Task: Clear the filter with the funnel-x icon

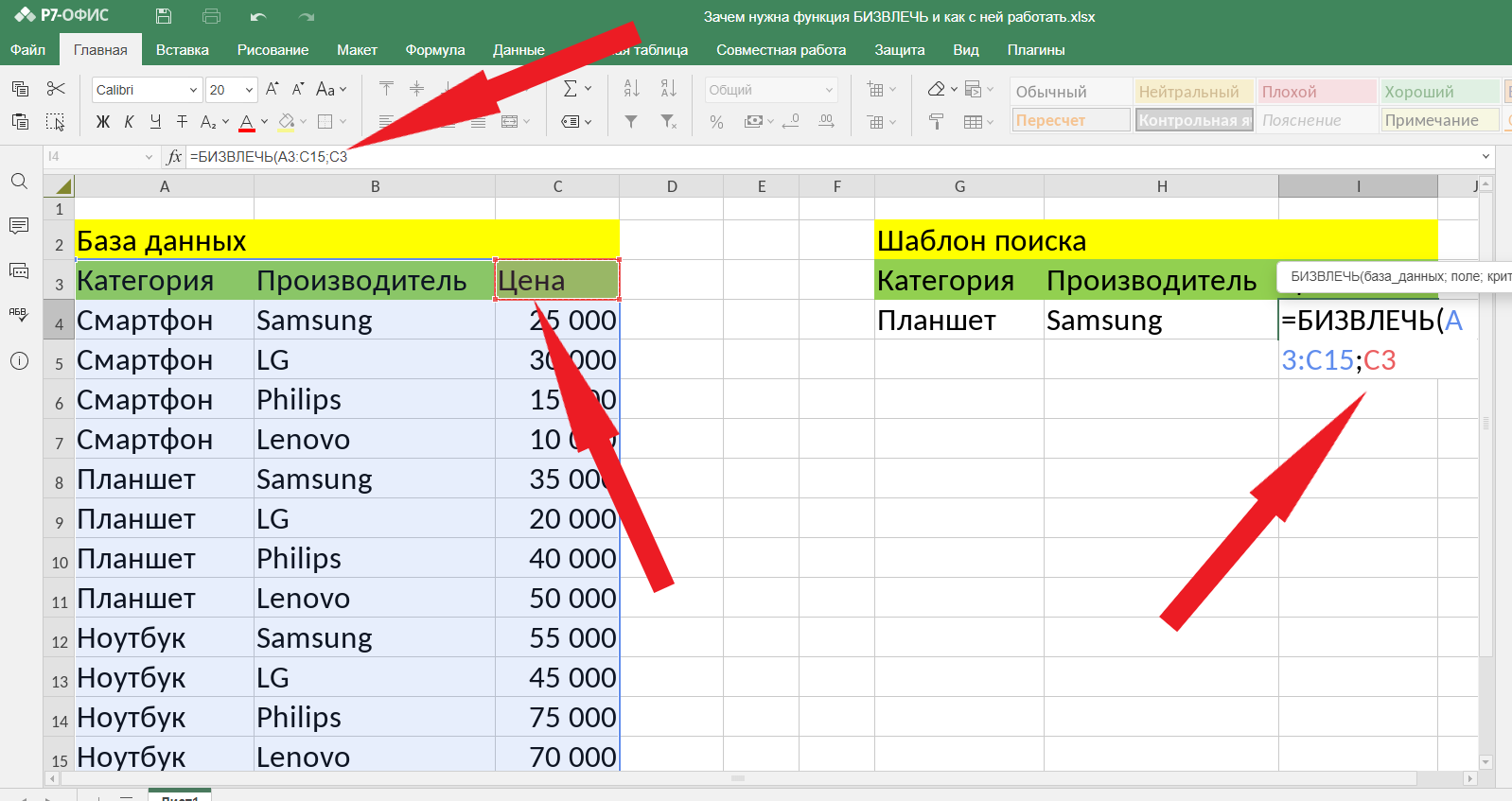Action: [x=668, y=121]
